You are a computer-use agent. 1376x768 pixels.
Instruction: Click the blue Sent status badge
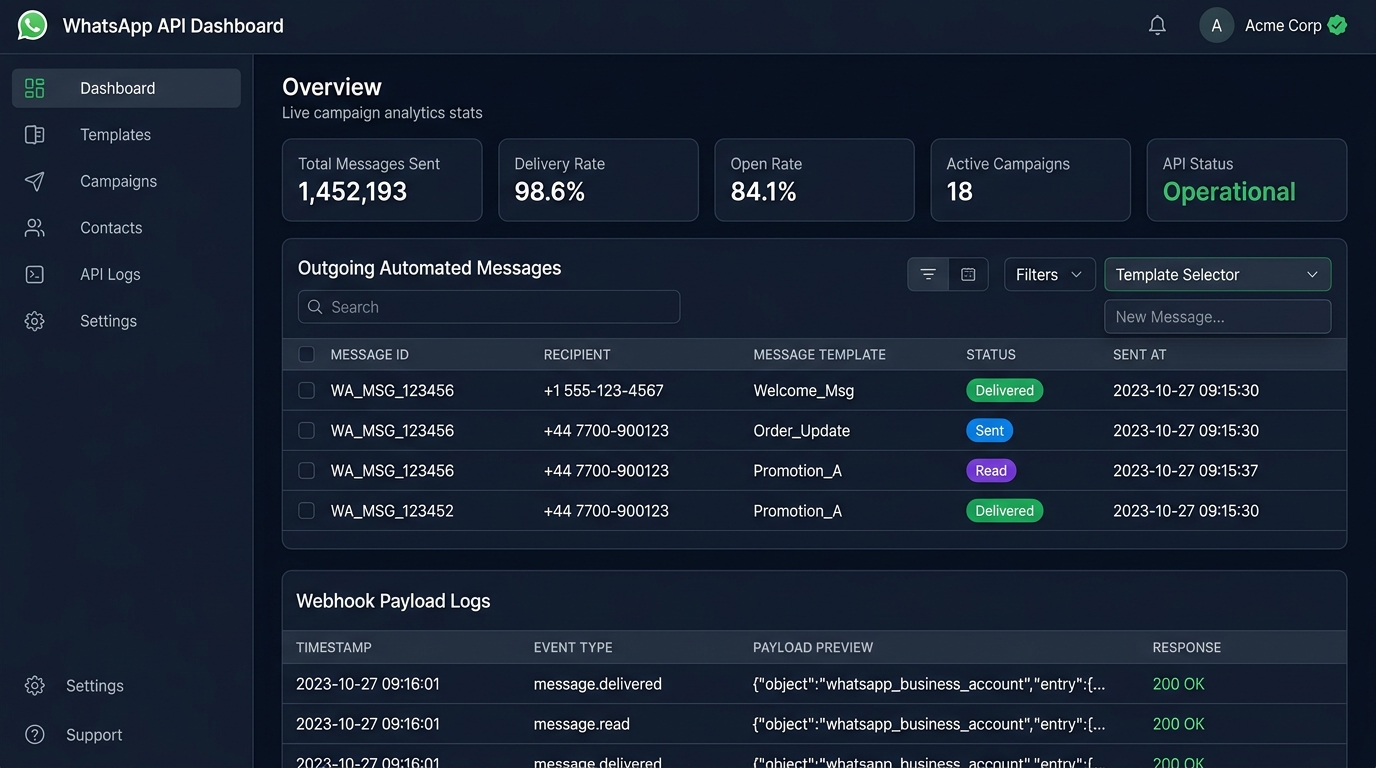pos(989,430)
